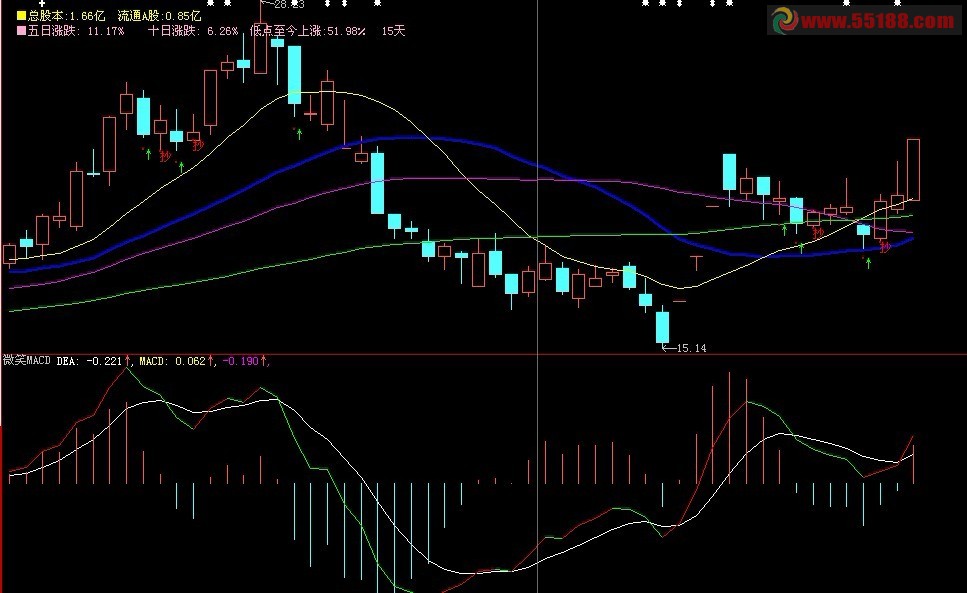
Task: Click the 28.23 high price label
Action: [289, 5]
